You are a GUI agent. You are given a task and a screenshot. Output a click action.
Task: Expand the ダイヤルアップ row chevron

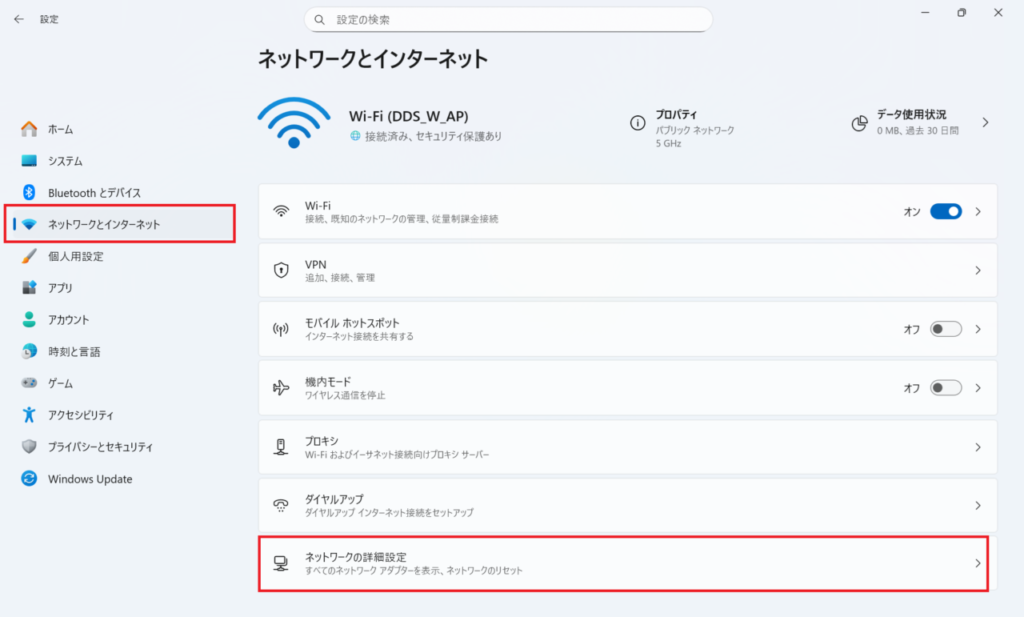click(978, 505)
